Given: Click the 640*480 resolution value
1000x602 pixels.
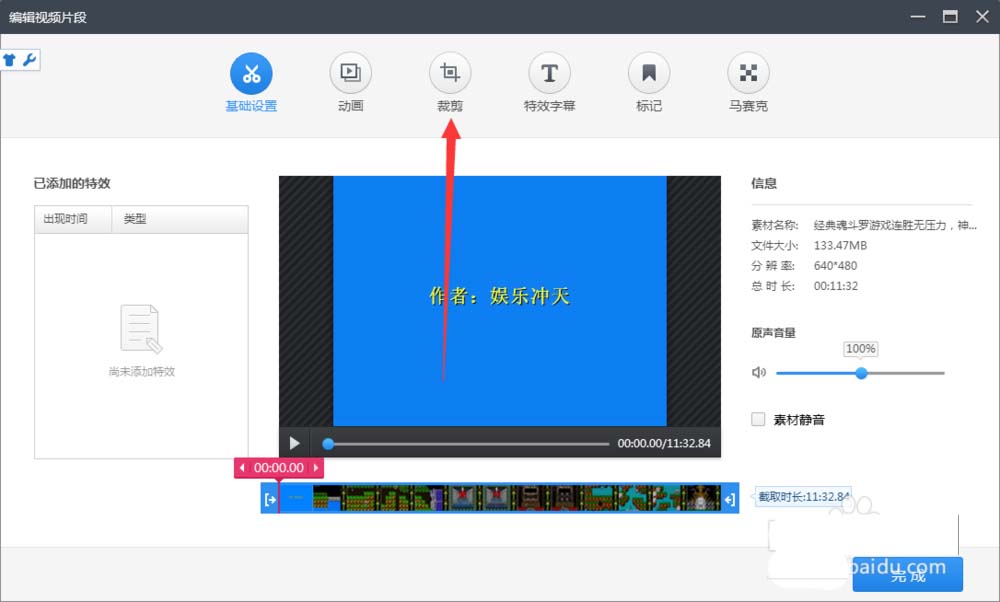Looking at the screenshot, I should tap(835, 266).
